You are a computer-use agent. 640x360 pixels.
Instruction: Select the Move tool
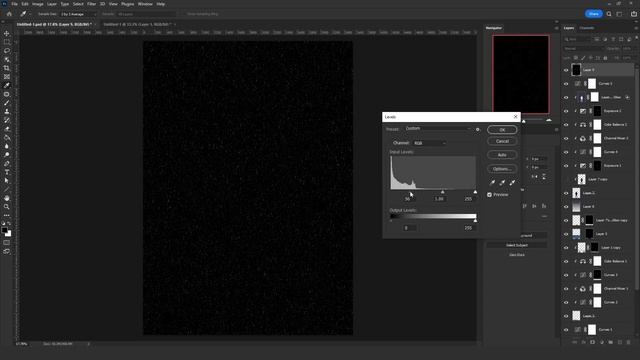point(7,33)
